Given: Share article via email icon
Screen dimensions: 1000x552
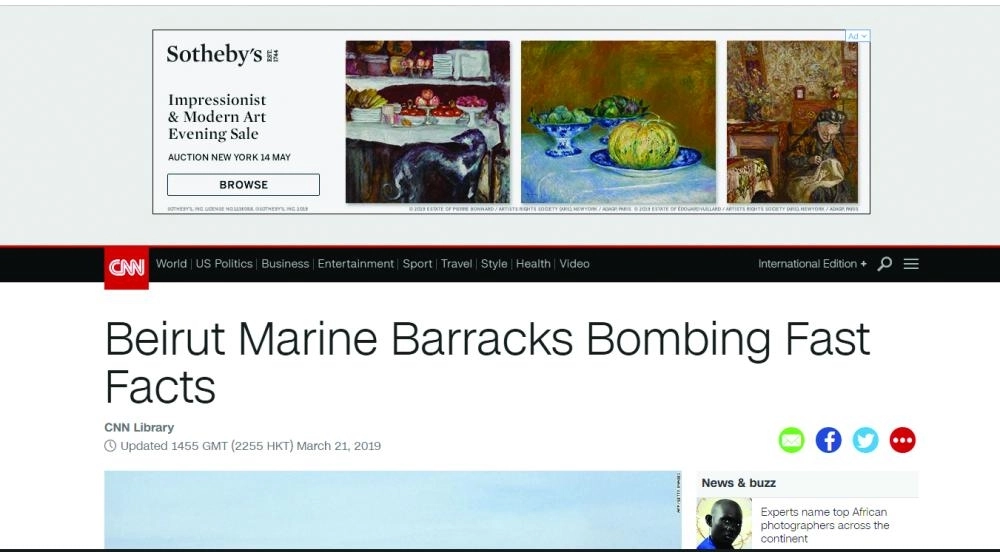Looking at the screenshot, I should coord(791,440).
